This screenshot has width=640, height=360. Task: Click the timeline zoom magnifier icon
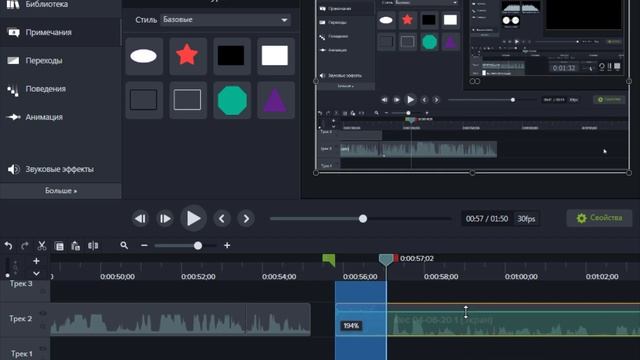pos(124,245)
